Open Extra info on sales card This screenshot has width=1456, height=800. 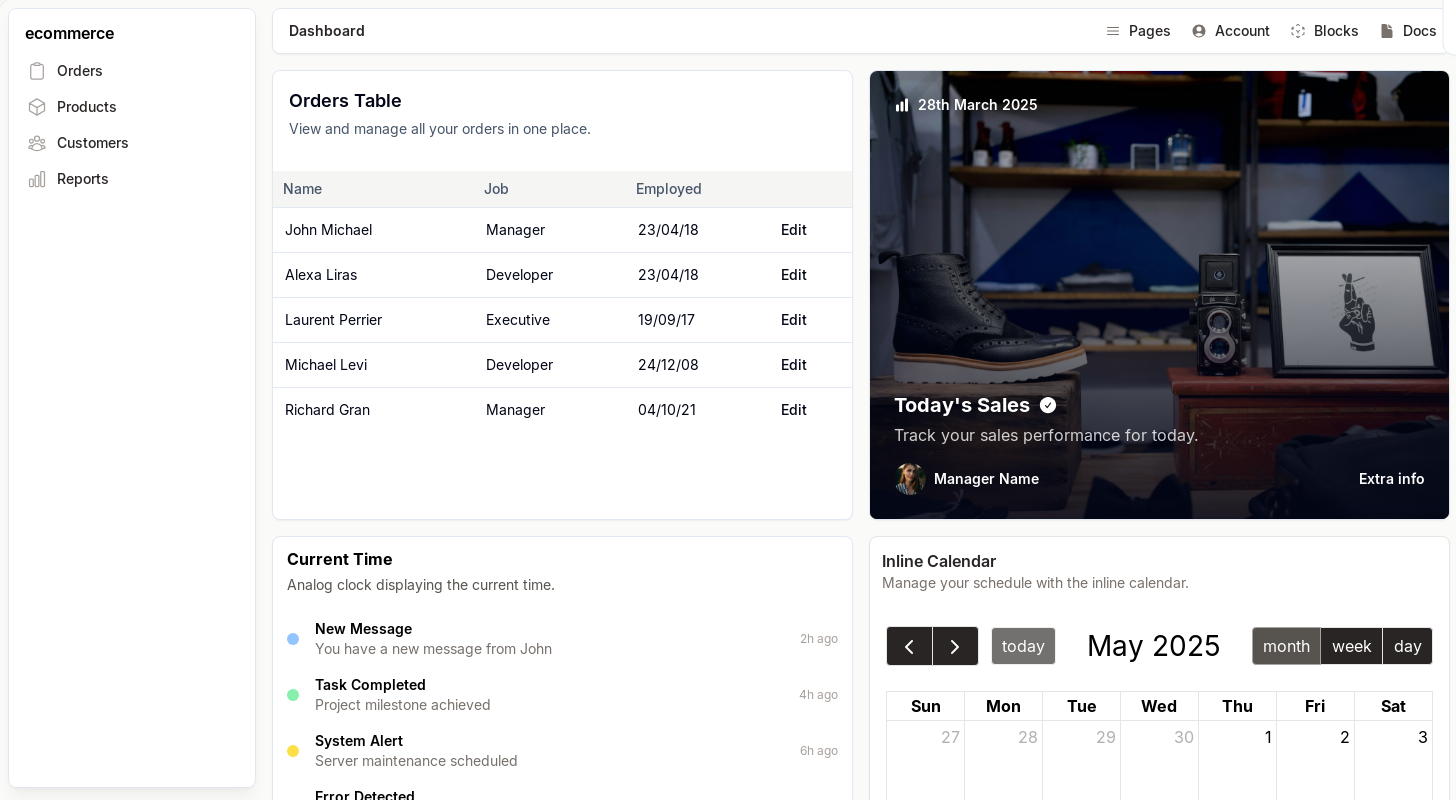click(1391, 479)
